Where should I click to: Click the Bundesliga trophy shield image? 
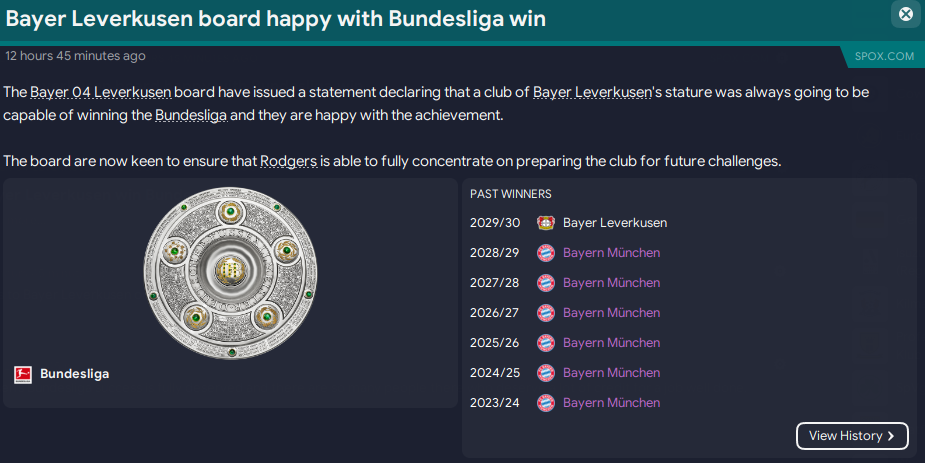230,272
